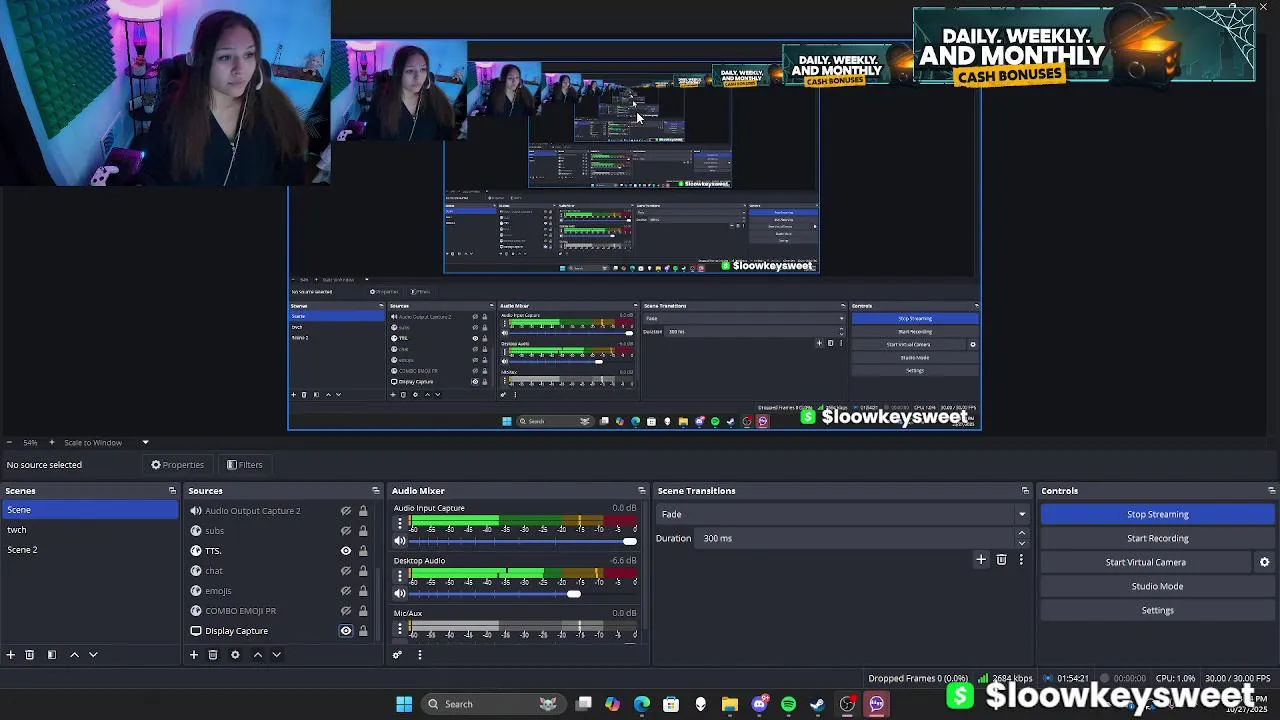Hide the TTS. source
The height and width of the screenshot is (720, 1280).
click(x=346, y=551)
